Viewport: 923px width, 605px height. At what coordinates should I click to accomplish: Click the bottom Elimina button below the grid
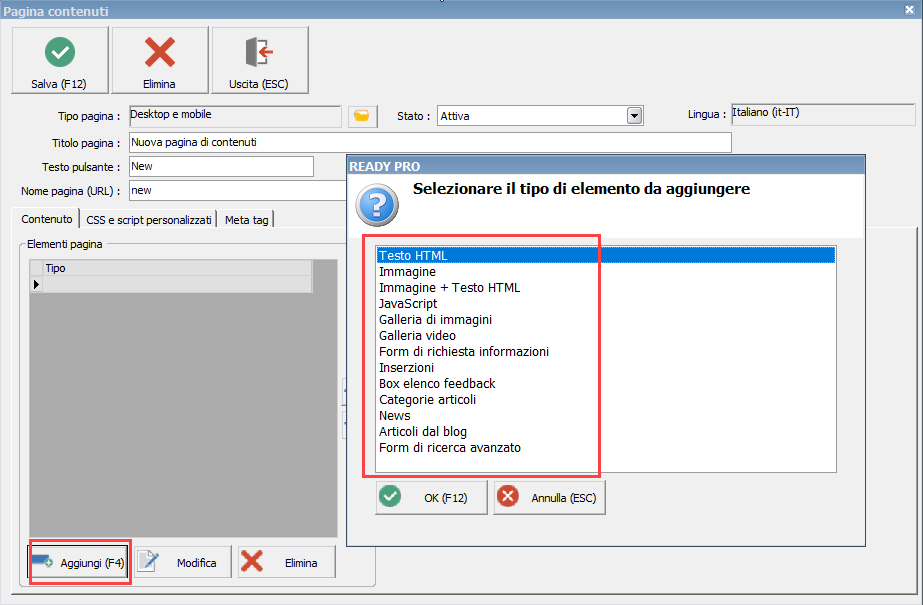[x=287, y=563]
